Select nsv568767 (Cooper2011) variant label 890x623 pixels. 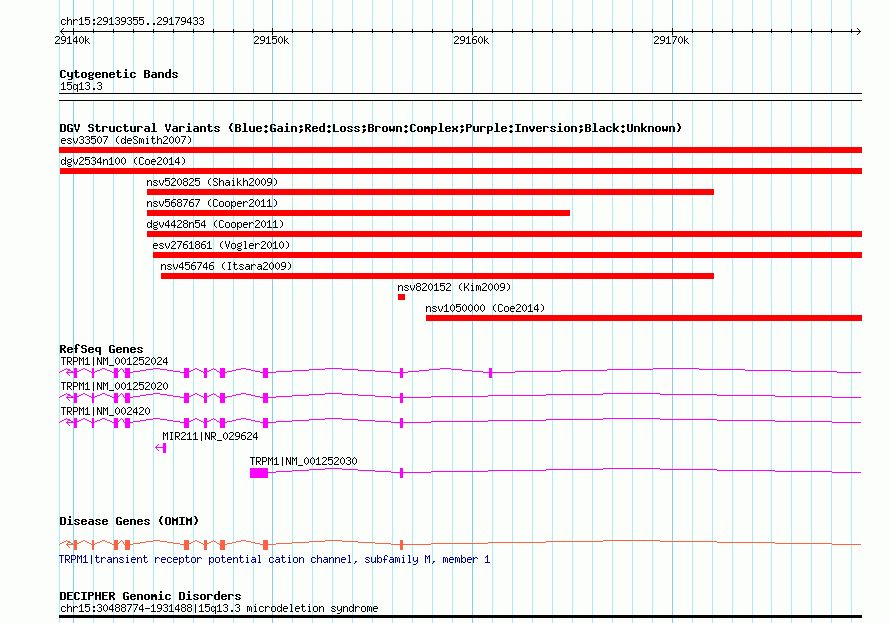tap(212, 203)
